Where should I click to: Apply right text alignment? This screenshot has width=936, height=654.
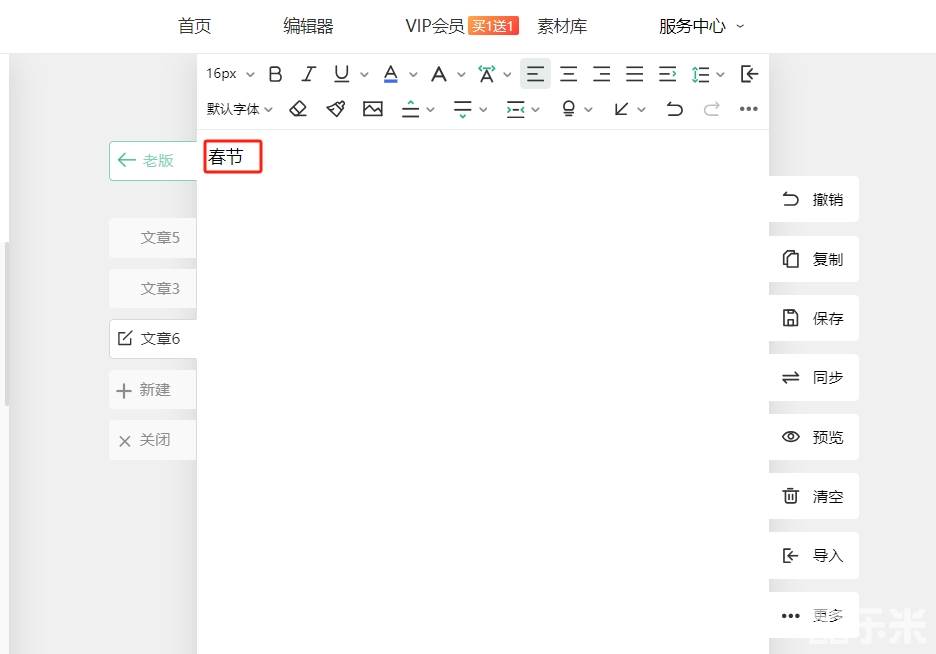pyautogui.click(x=601, y=74)
